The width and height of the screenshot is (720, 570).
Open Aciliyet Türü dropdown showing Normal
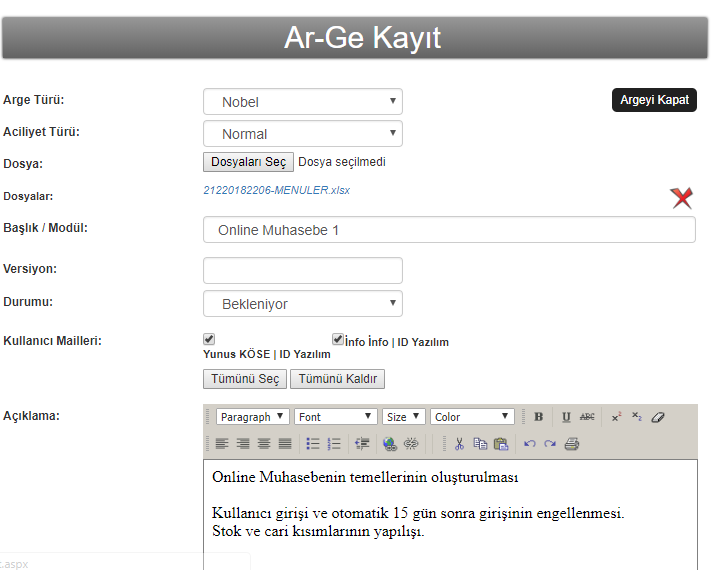303,134
